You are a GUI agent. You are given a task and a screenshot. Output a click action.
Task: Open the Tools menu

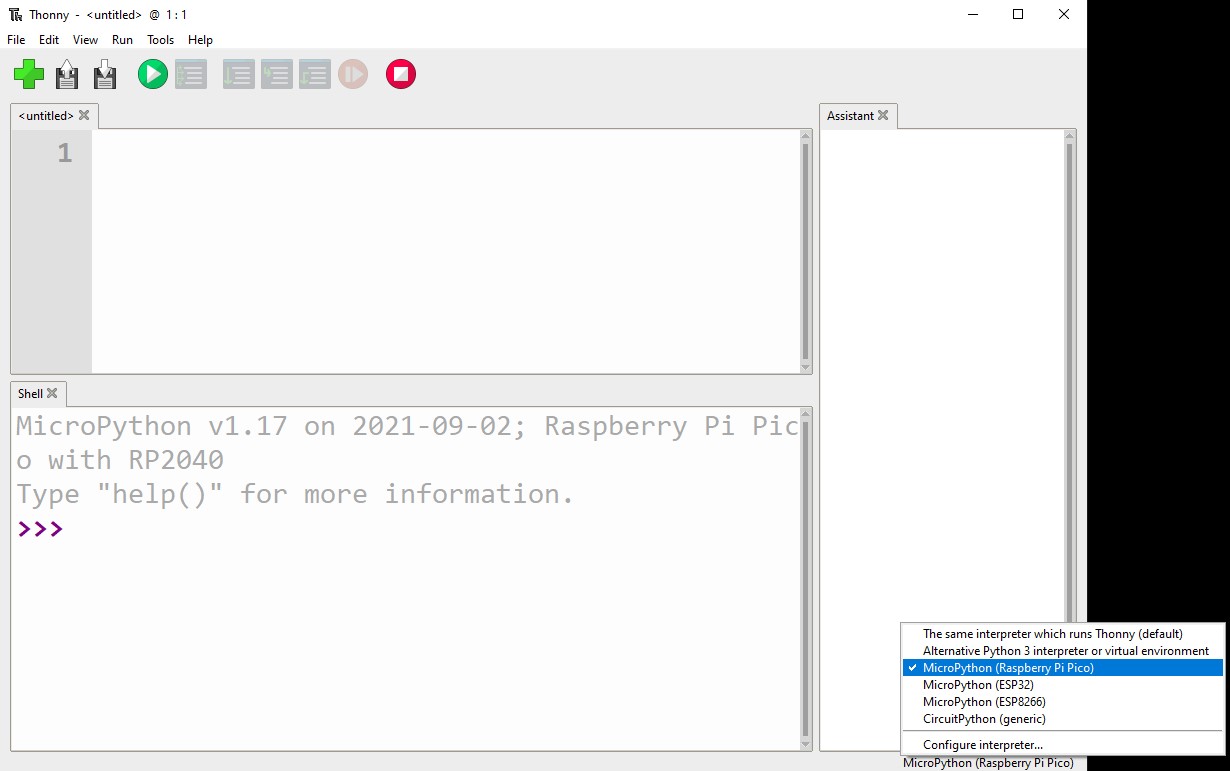[x=160, y=40]
